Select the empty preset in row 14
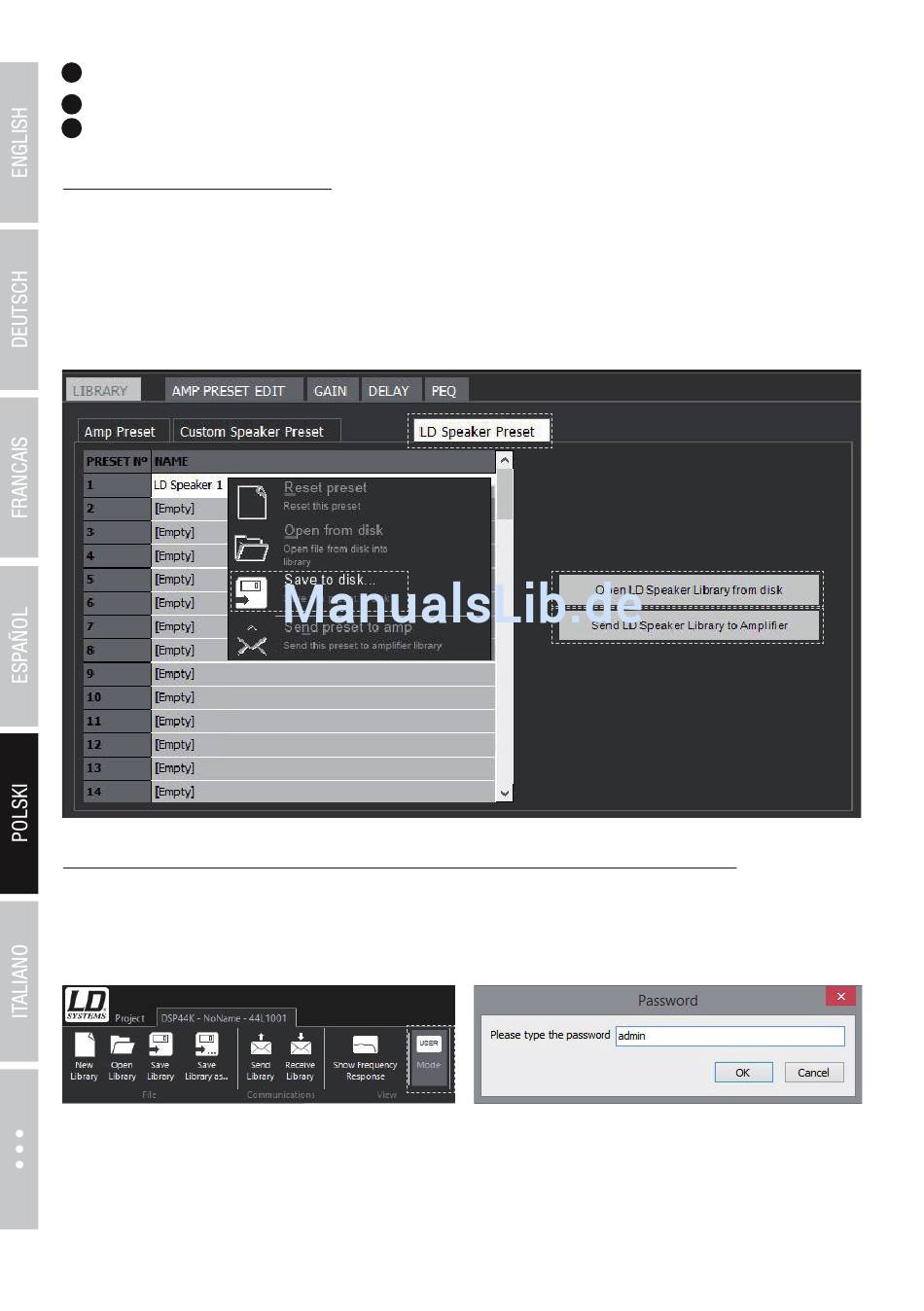The width and height of the screenshot is (924, 1311). coord(324,792)
